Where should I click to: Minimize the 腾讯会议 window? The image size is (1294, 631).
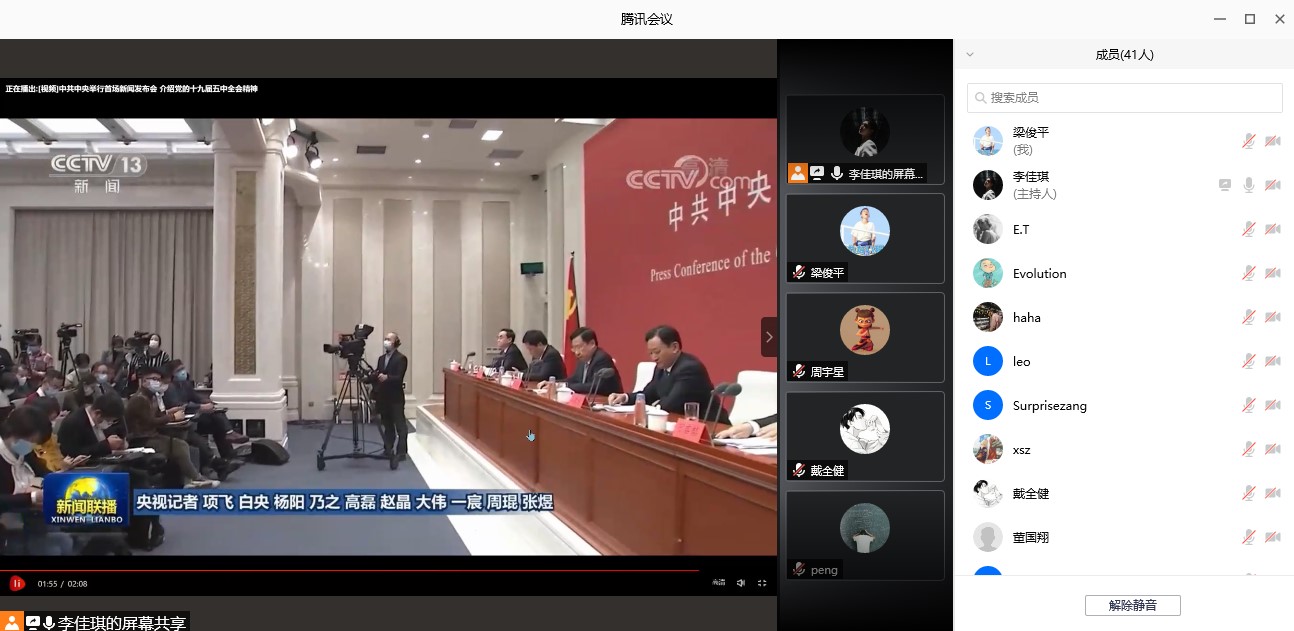click(1219, 19)
